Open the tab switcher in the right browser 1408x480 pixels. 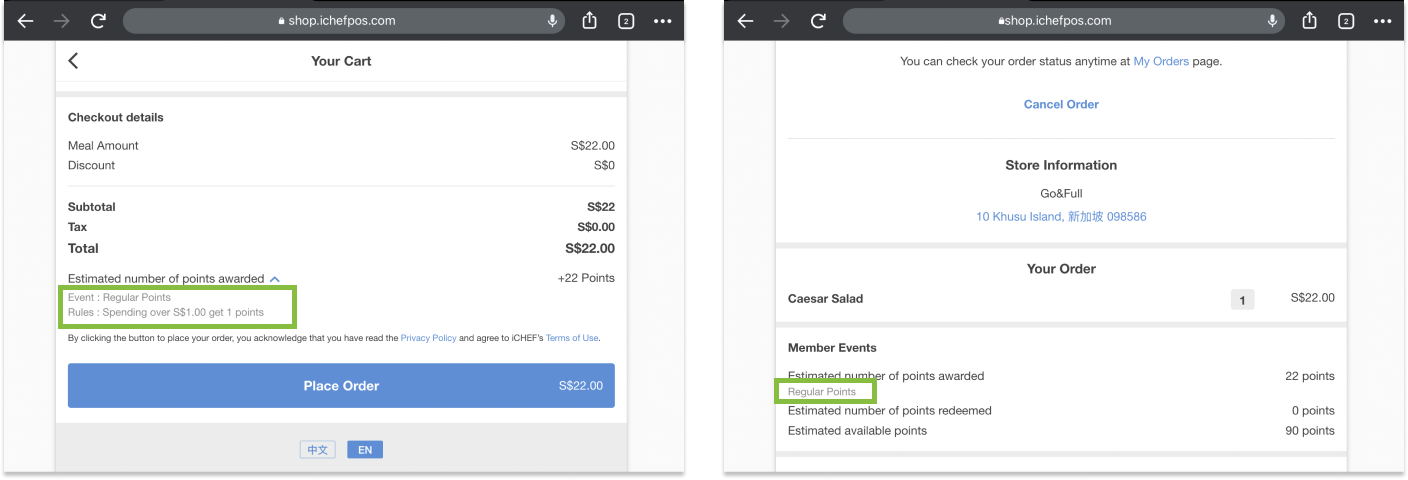click(1346, 21)
